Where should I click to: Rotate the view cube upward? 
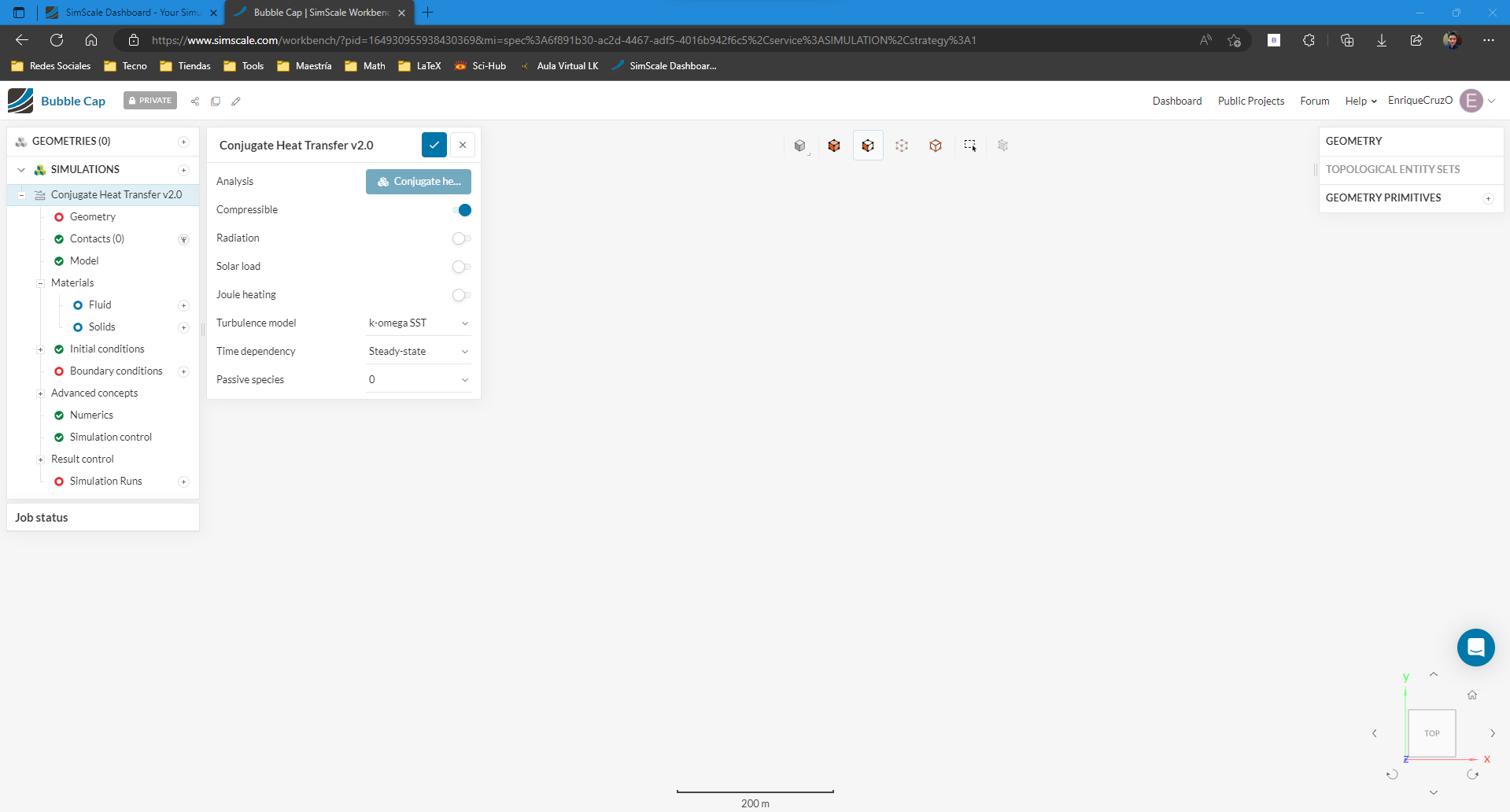coord(1434,674)
